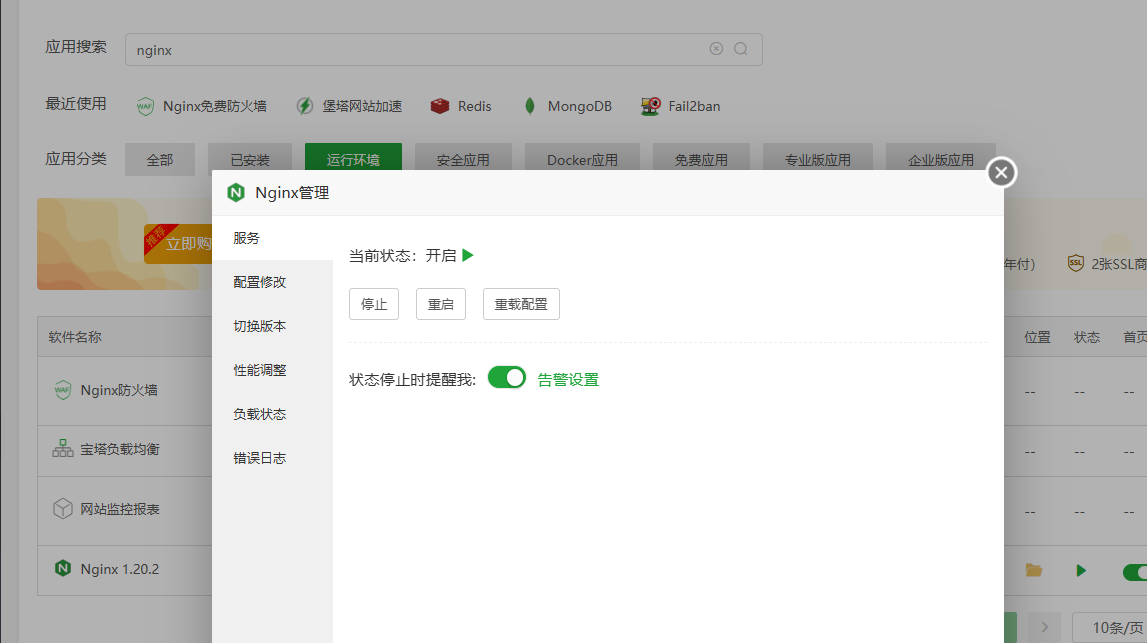Select the 配置修改 tab

(272, 282)
